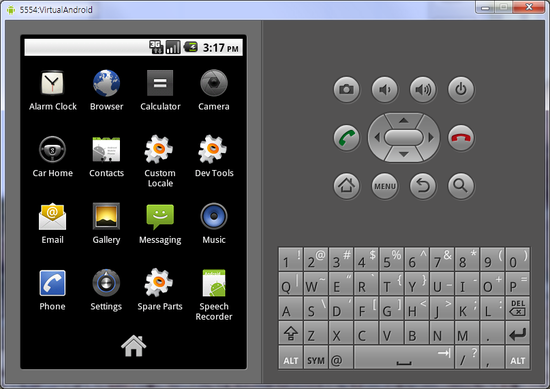550x389 pixels.
Task: Click the volume down hardware button
Action: pyautogui.click(x=385, y=89)
